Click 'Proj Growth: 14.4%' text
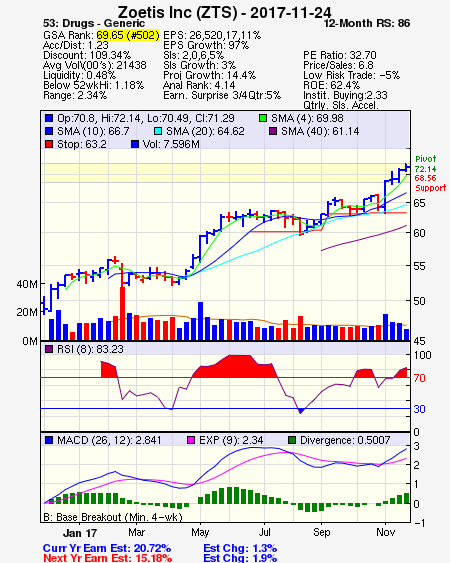450x563 pixels. [x=209, y=75]
